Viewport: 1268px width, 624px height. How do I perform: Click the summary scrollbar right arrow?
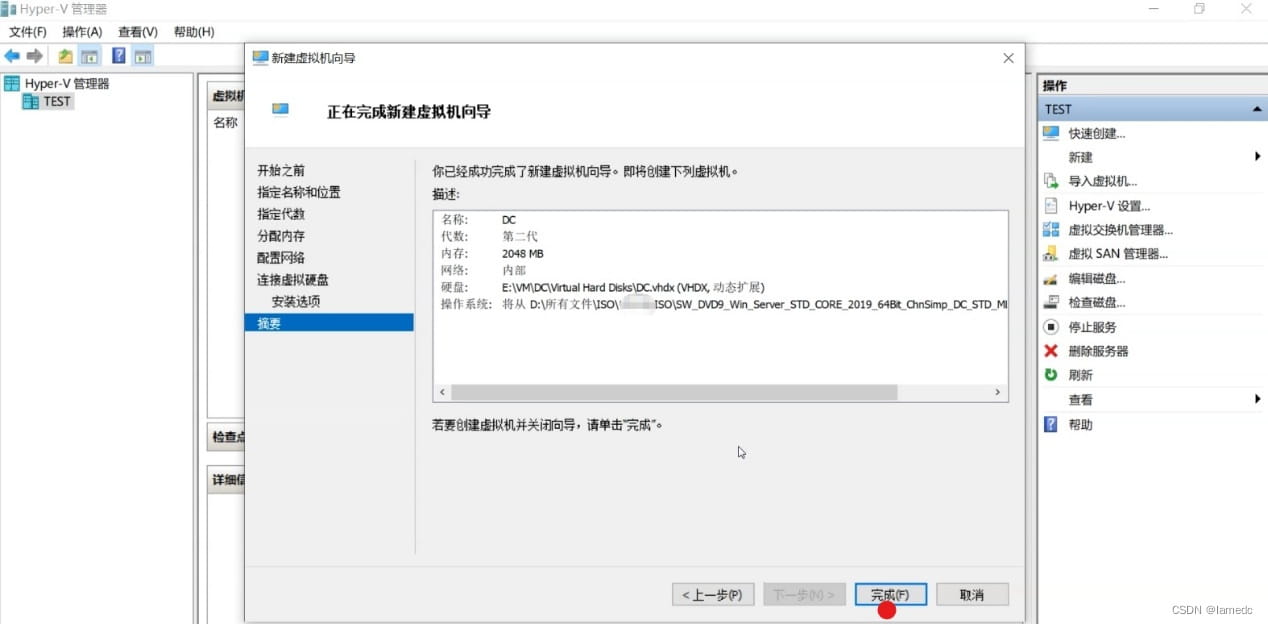point(998,393)
